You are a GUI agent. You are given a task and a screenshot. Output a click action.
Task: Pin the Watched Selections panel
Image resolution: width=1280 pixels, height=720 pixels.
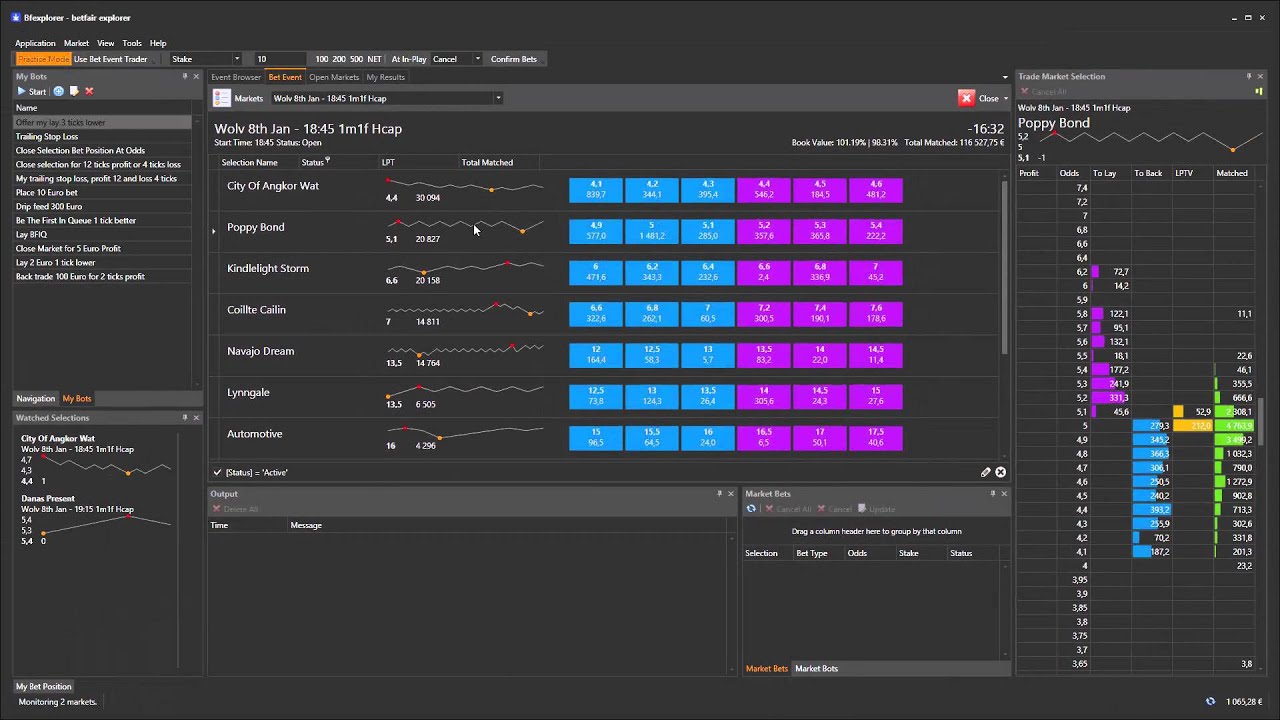pyautogui.click(x=185, y=418)
